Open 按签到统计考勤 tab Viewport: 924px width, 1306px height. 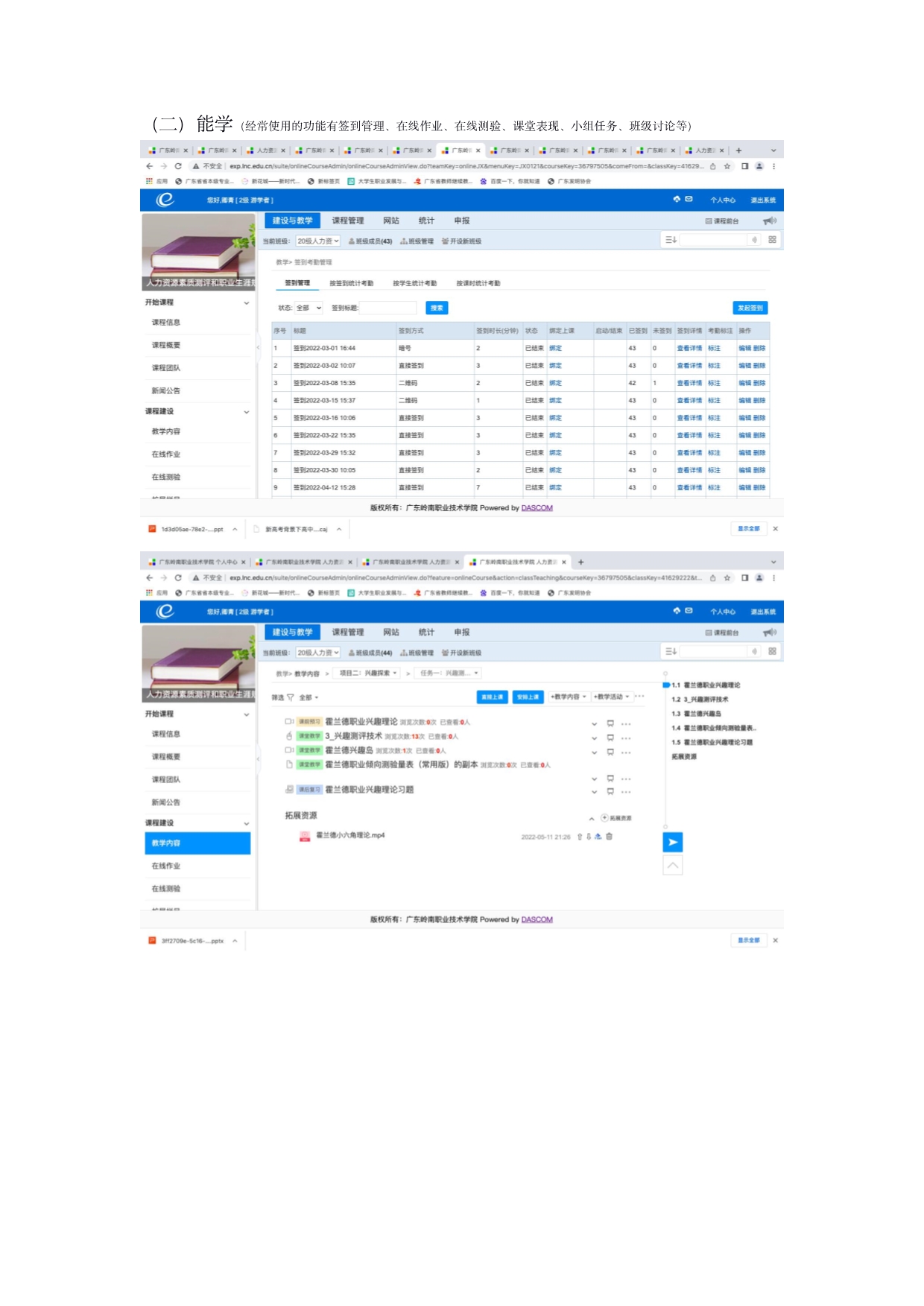(351, 283)
